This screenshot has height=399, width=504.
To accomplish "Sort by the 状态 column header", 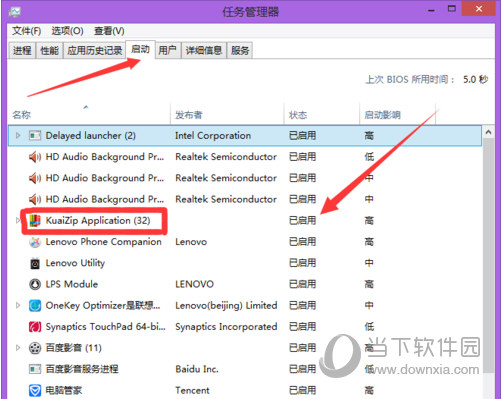I will click(x=322, y=115).
